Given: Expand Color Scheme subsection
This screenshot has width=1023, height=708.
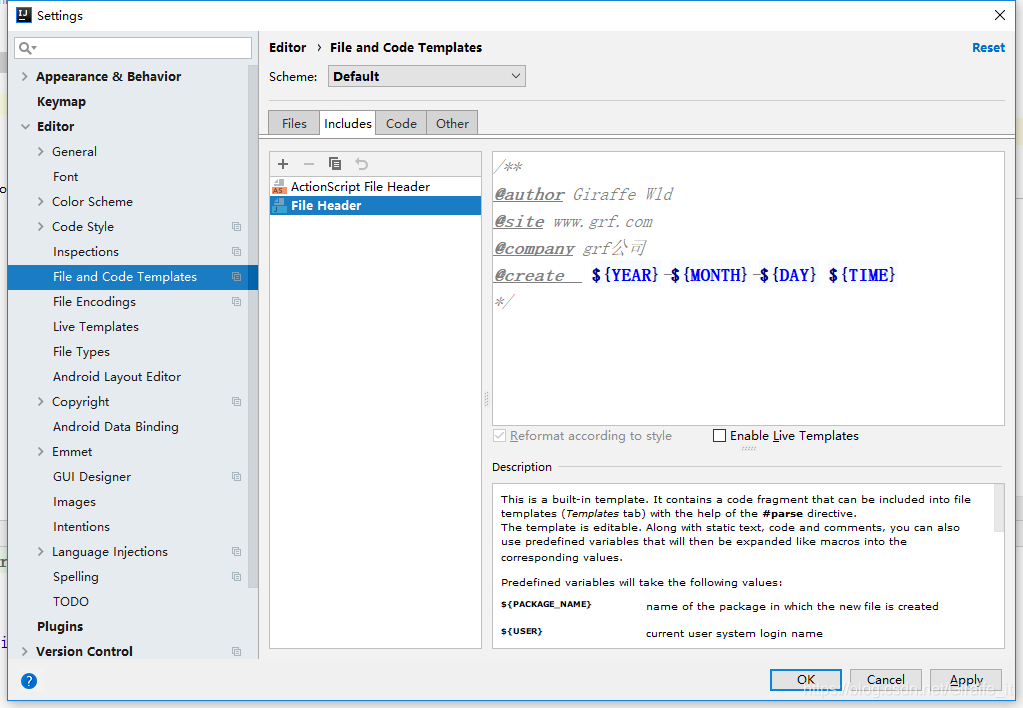Looking at the screenshot, I should point(40,202).
